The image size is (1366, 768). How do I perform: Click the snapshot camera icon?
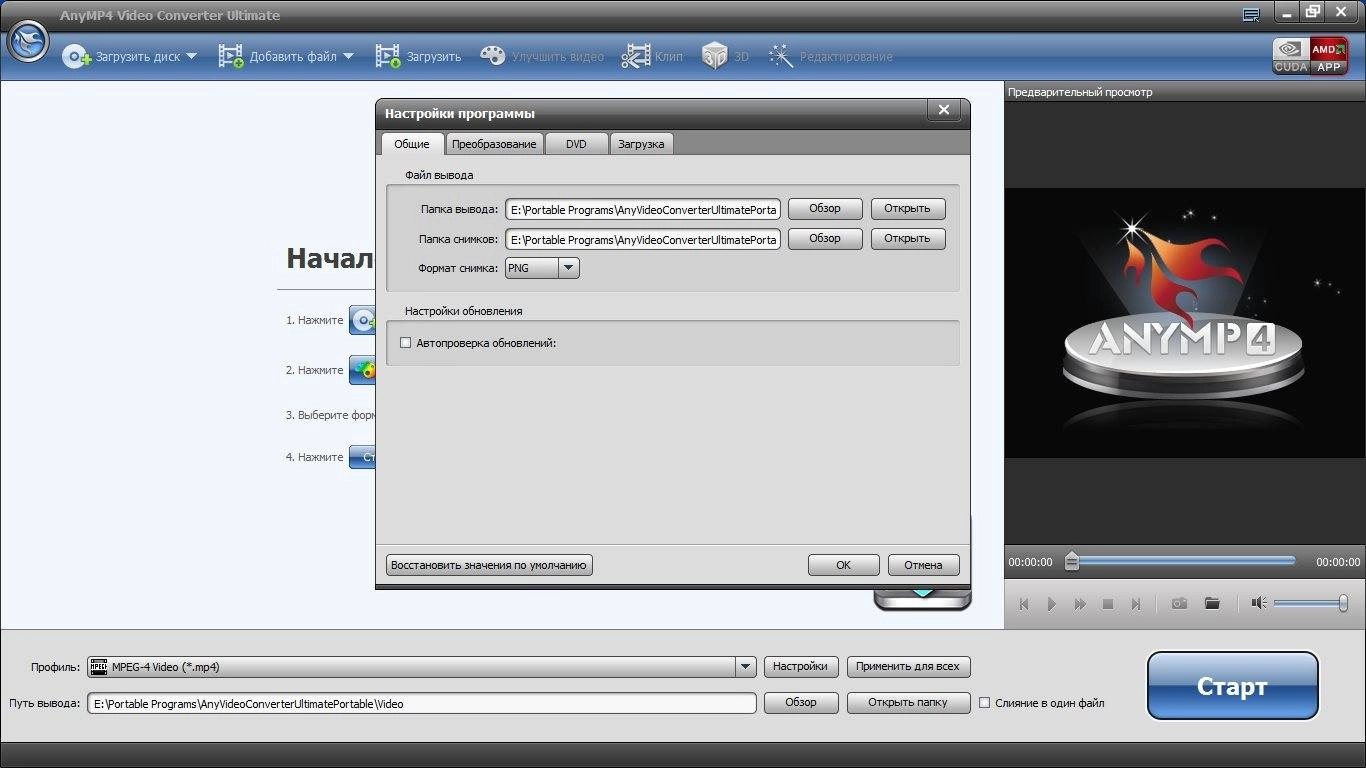pyautogui.click(x=1180, y=603)
